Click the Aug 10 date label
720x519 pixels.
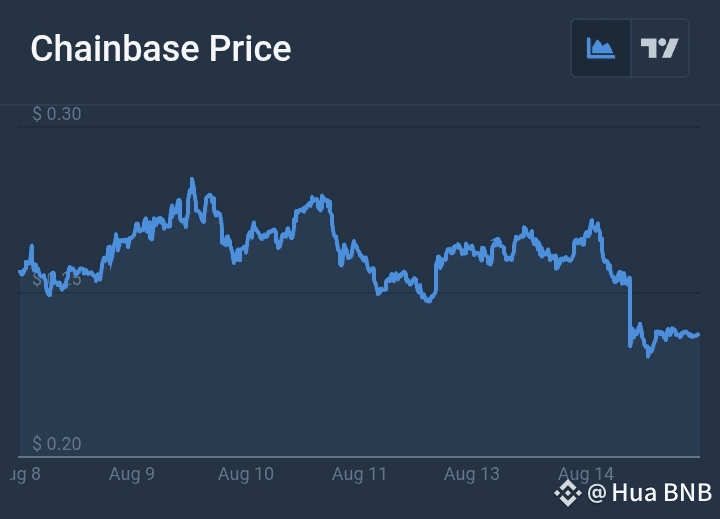click(x=246, y=474)
